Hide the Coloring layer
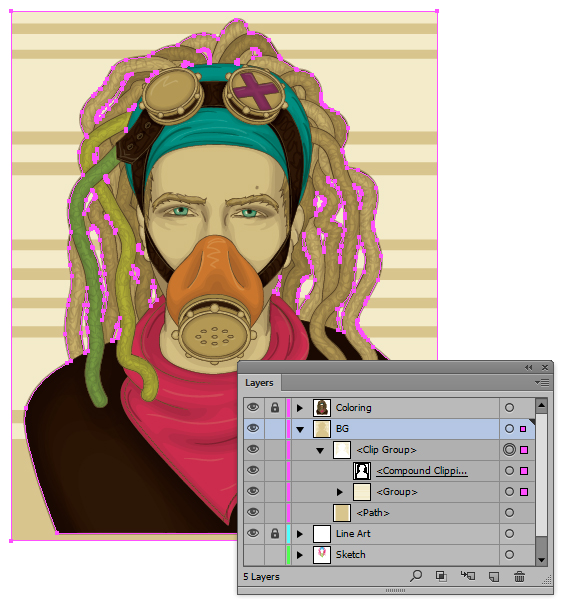The width and height of the screenshot is (565, 605). tap(253, 407)
